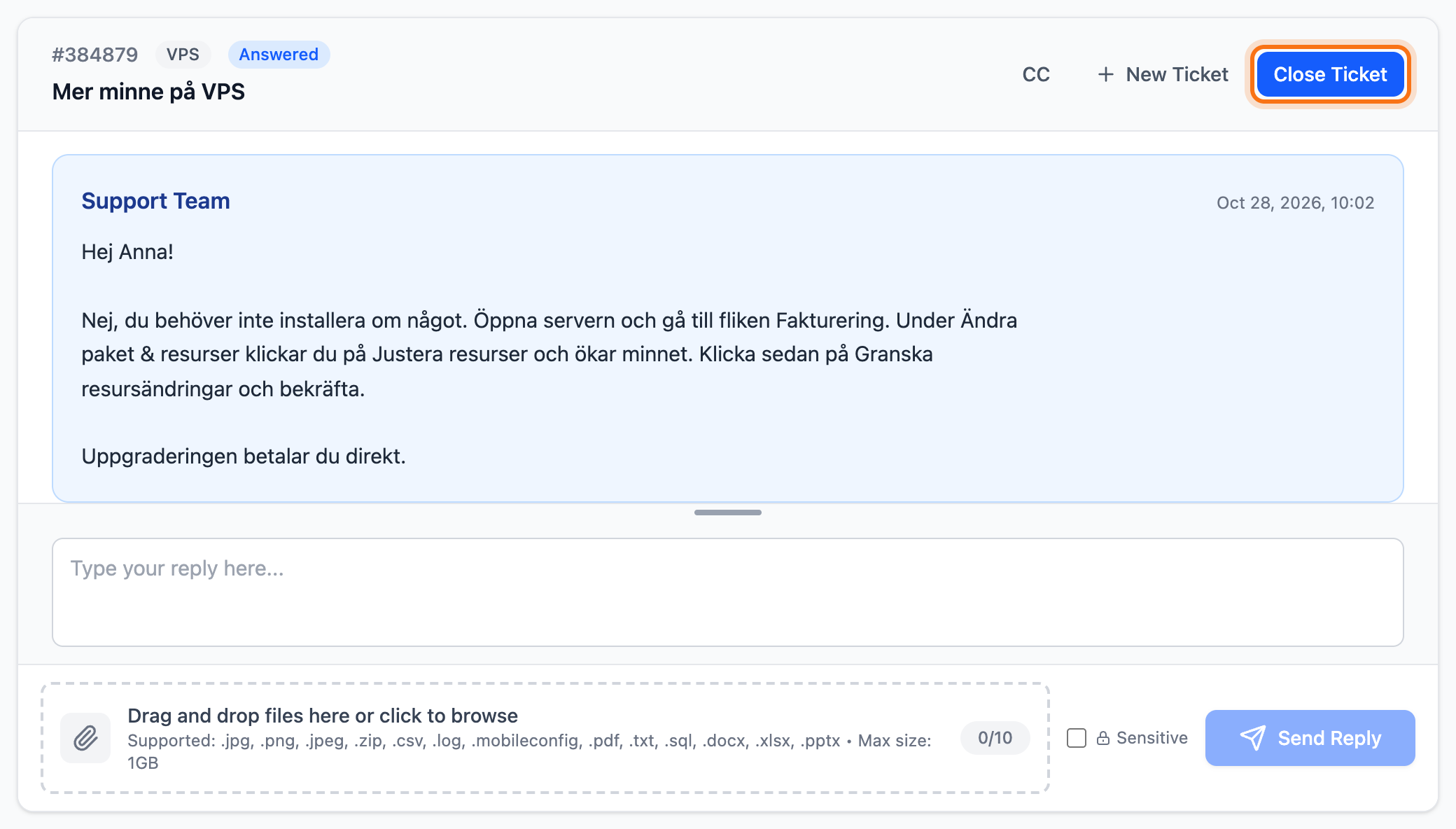Screen dimensions: 1456x829
Task: Grab the resize handle above the reply box
Action: 728,513
